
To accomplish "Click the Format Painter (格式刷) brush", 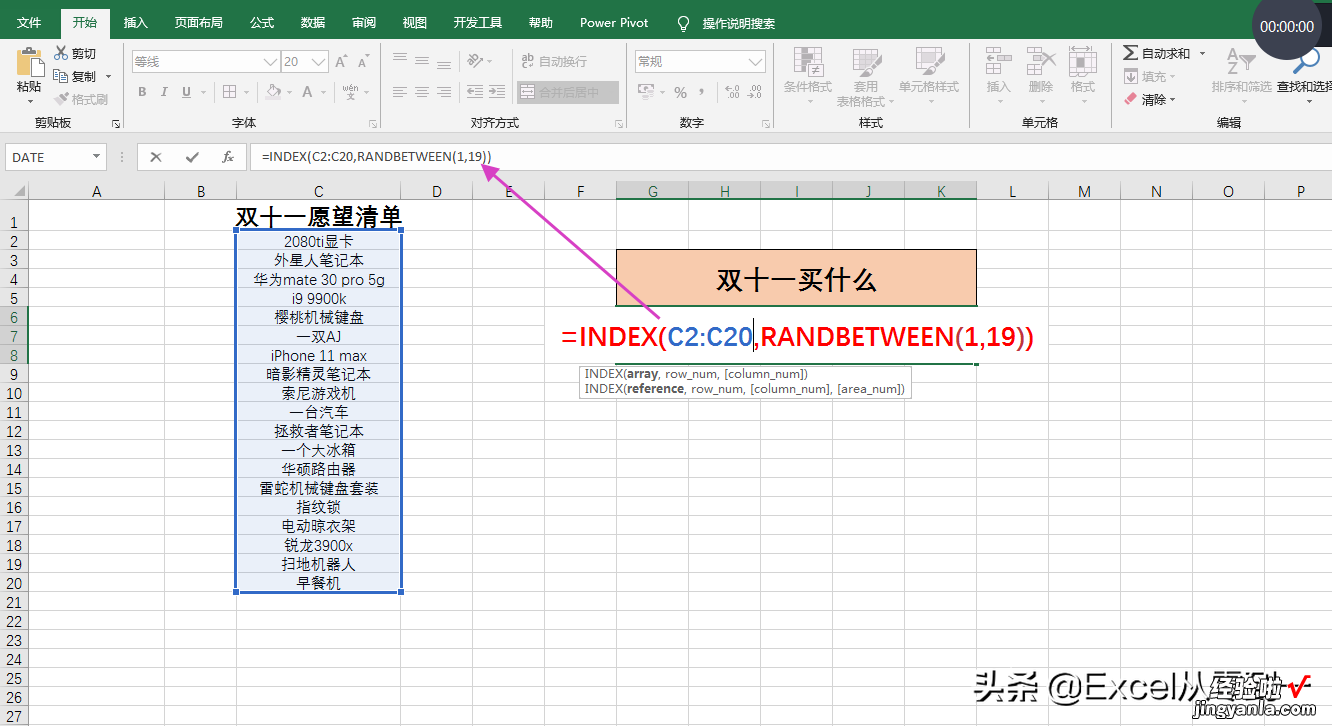I will (x=81, y=99).
